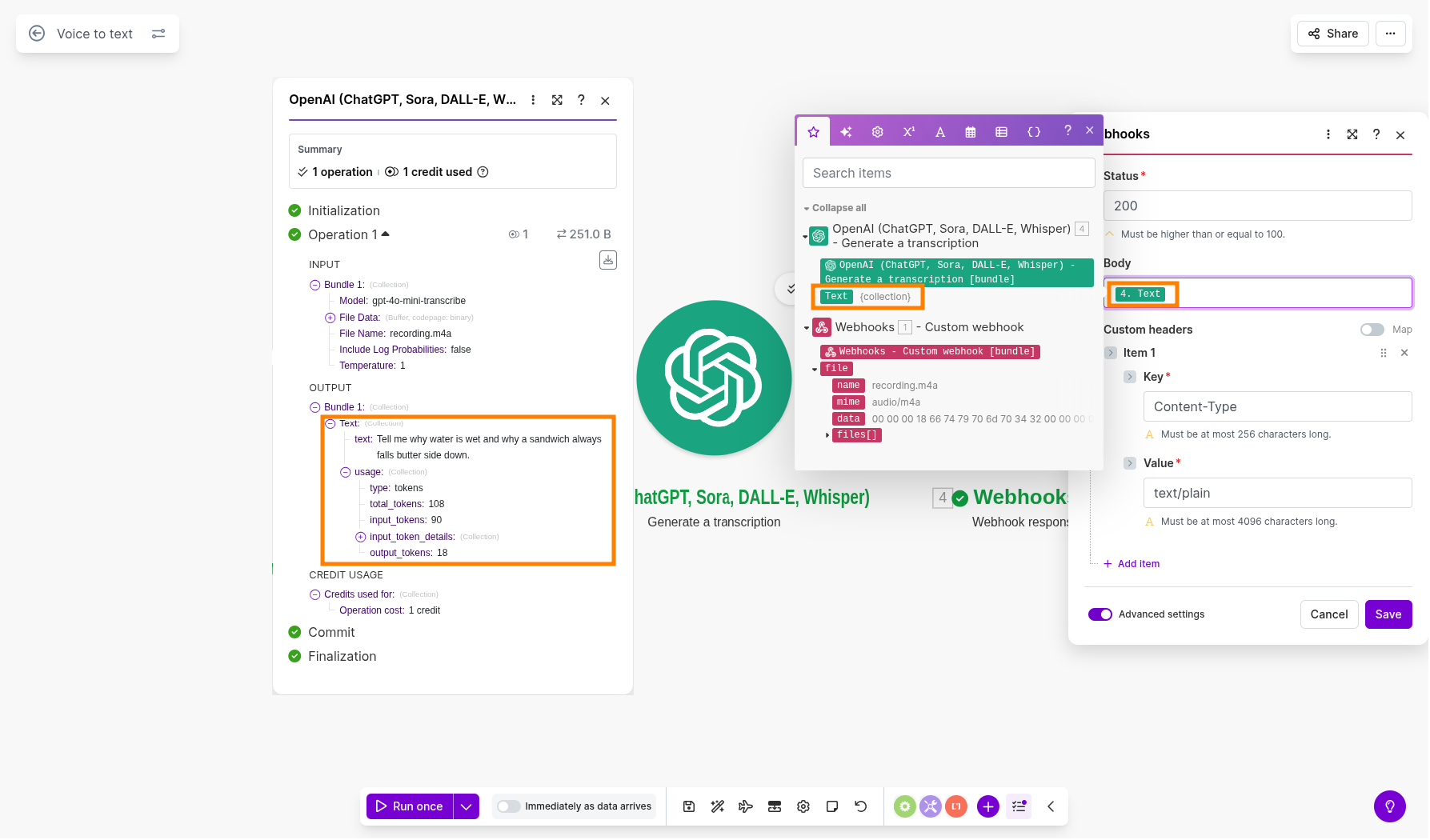The image size is (1430, 840).
Task: Switch to date and time functions tab
Action: 971,132
